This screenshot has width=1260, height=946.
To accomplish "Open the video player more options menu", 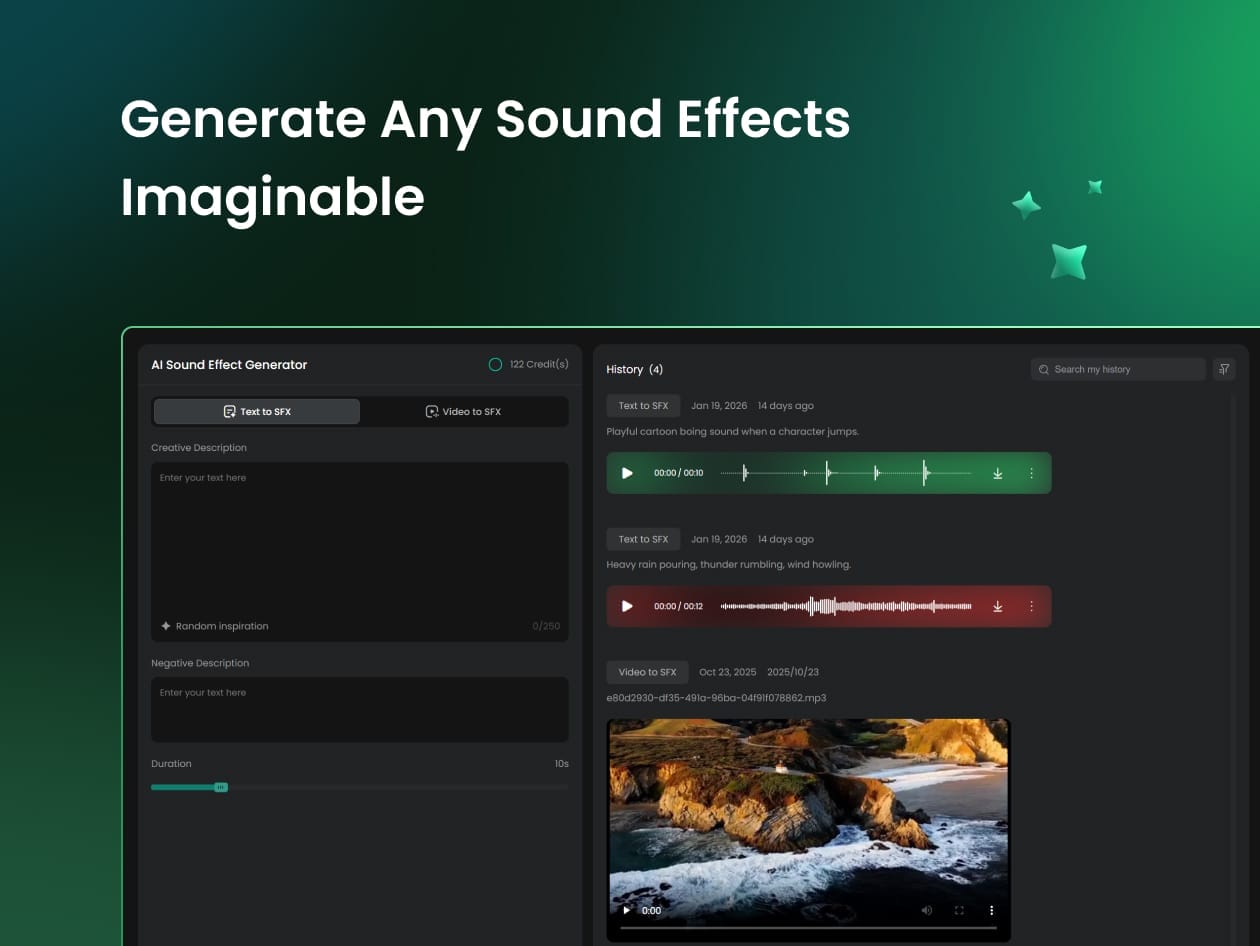I will (992, 910).
